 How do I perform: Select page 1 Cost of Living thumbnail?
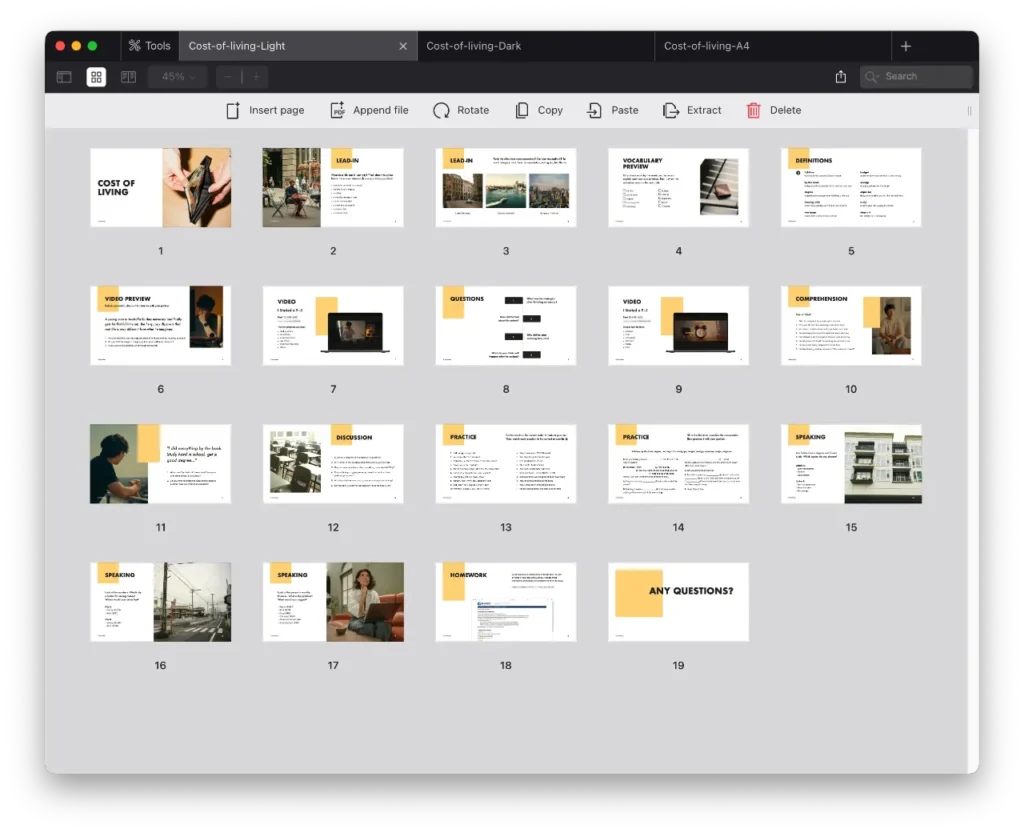pos(160,187)
